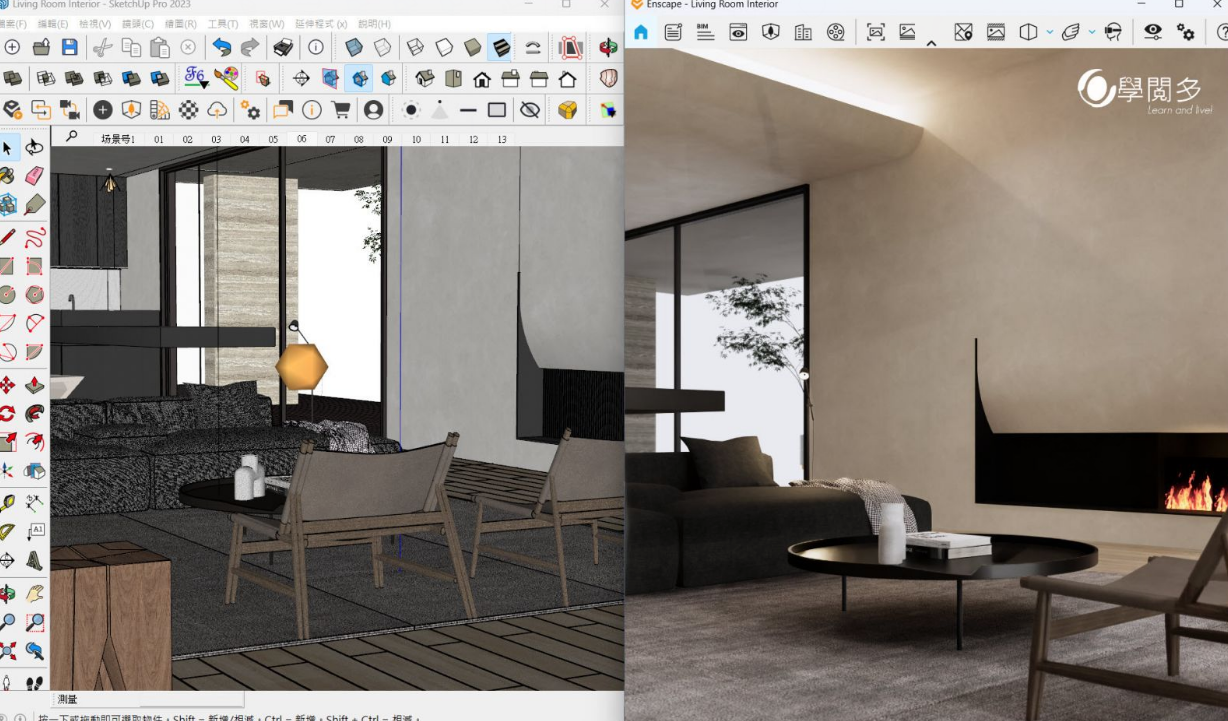Open Model Info icon in SketchUp toolbar
The height and width of the screenshot is (721, 1228).
315,47
